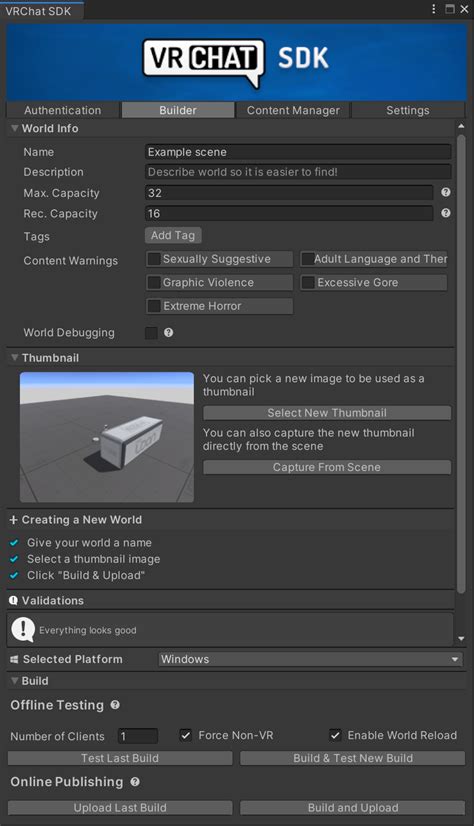Viewport: 474px width, 826px height.
Task: Open the Selected Platform Windows dropdown
Action: [310, 659]
